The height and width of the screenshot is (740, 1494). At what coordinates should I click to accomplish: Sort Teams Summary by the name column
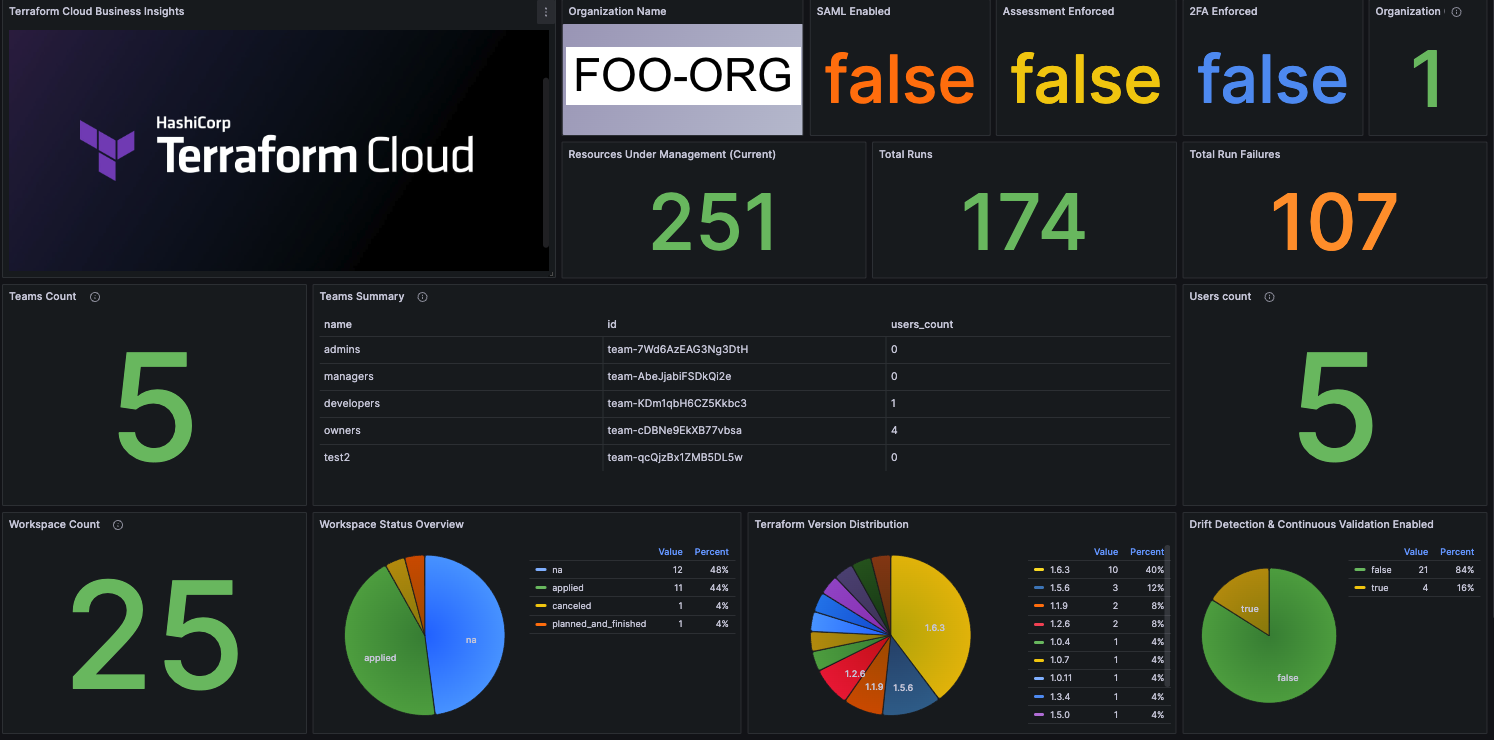click(x=338, y=324)
